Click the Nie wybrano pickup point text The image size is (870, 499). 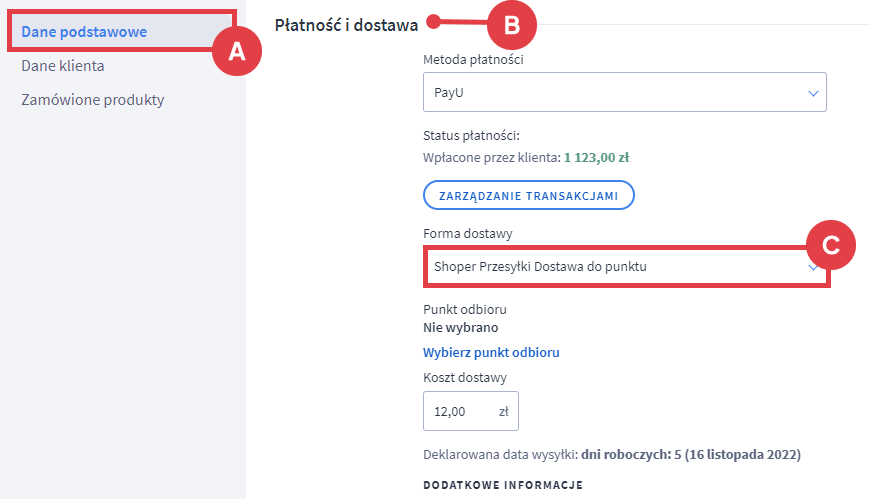(461, 327)
